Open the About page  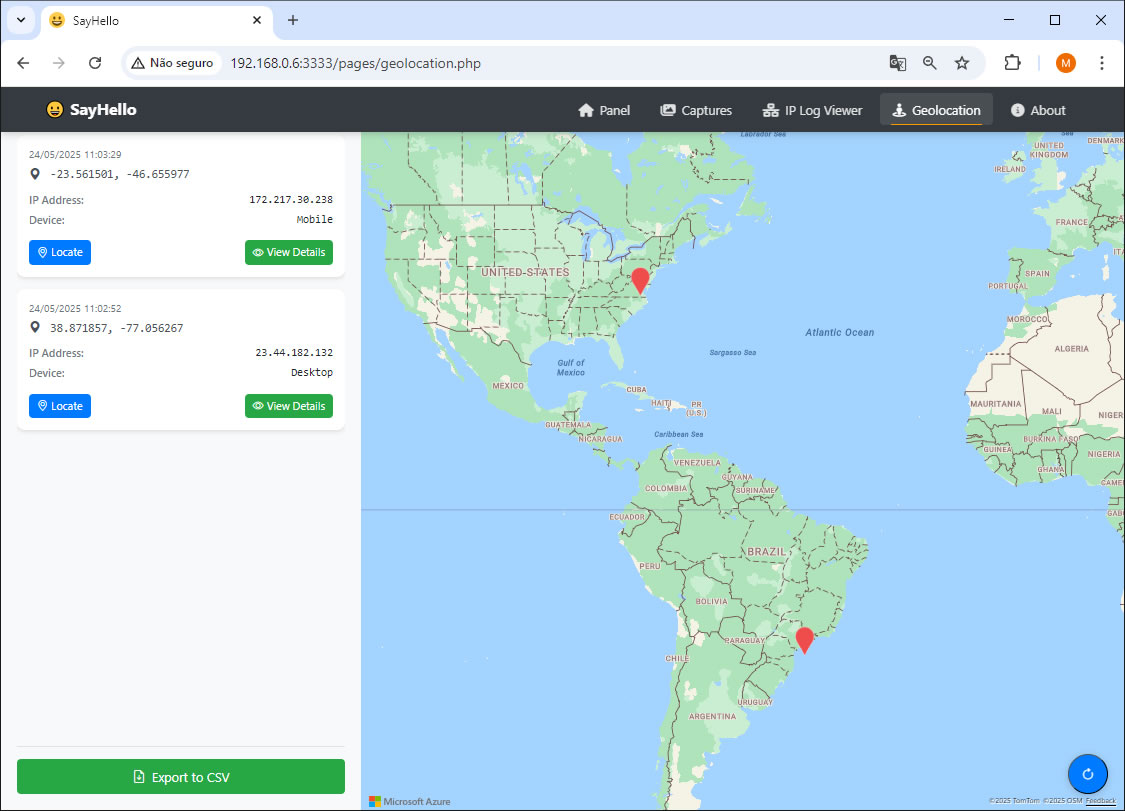(1038, 111)
